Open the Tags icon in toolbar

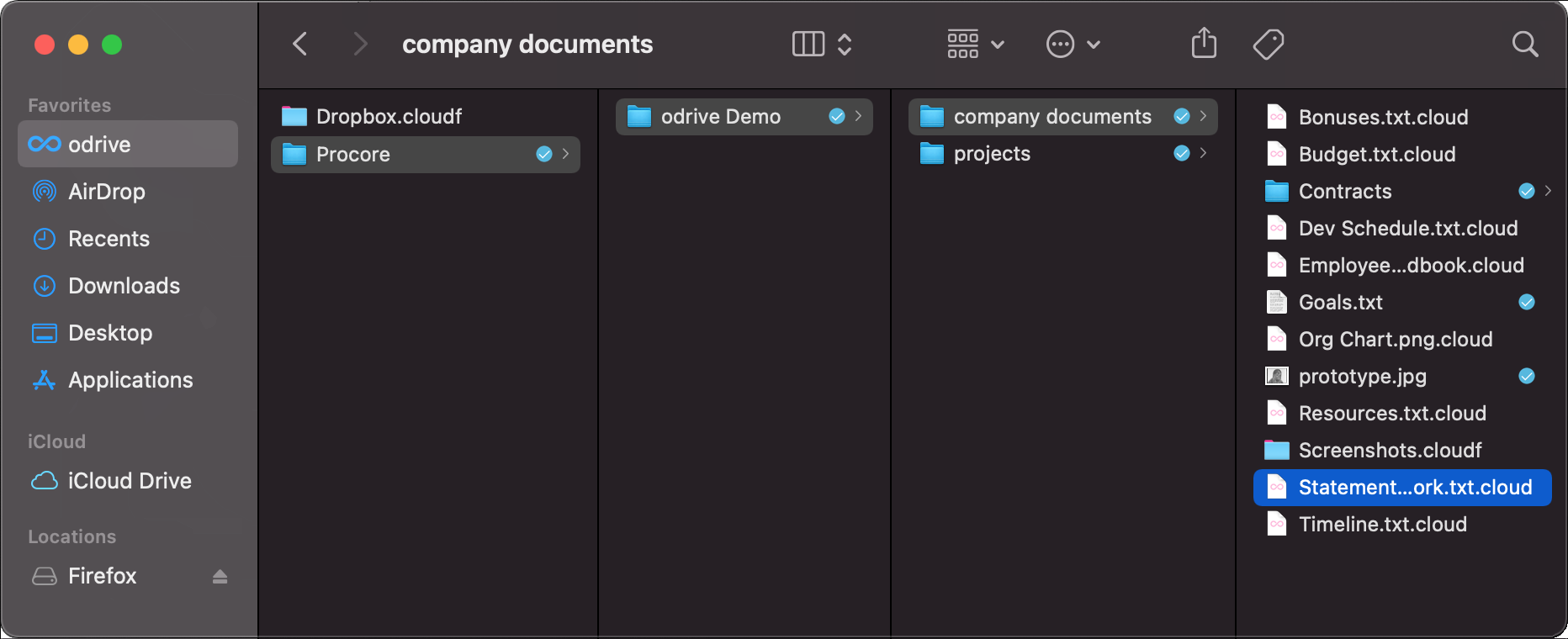coord(1268,44)
